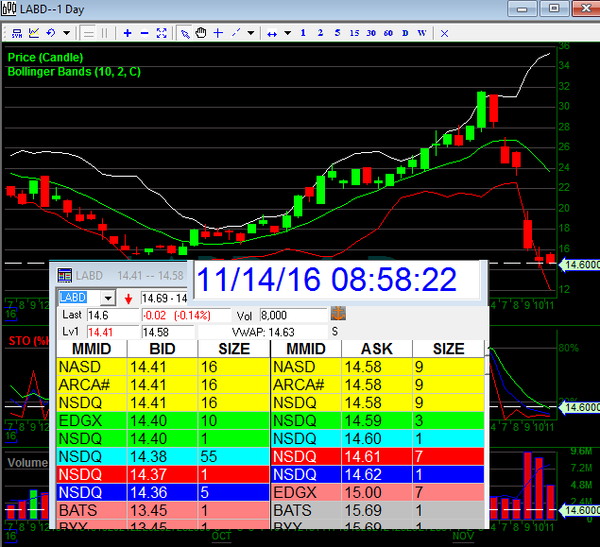The image size is (600, 547).
Task: Click the Last price field showing 14.6
Action: [x=103, y=315]
